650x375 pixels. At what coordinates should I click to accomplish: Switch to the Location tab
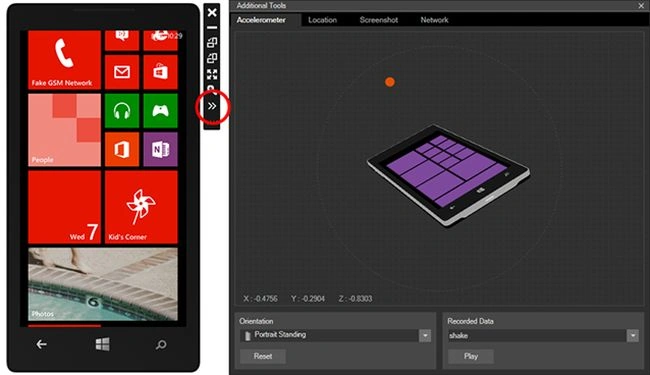tap(323, 20)
